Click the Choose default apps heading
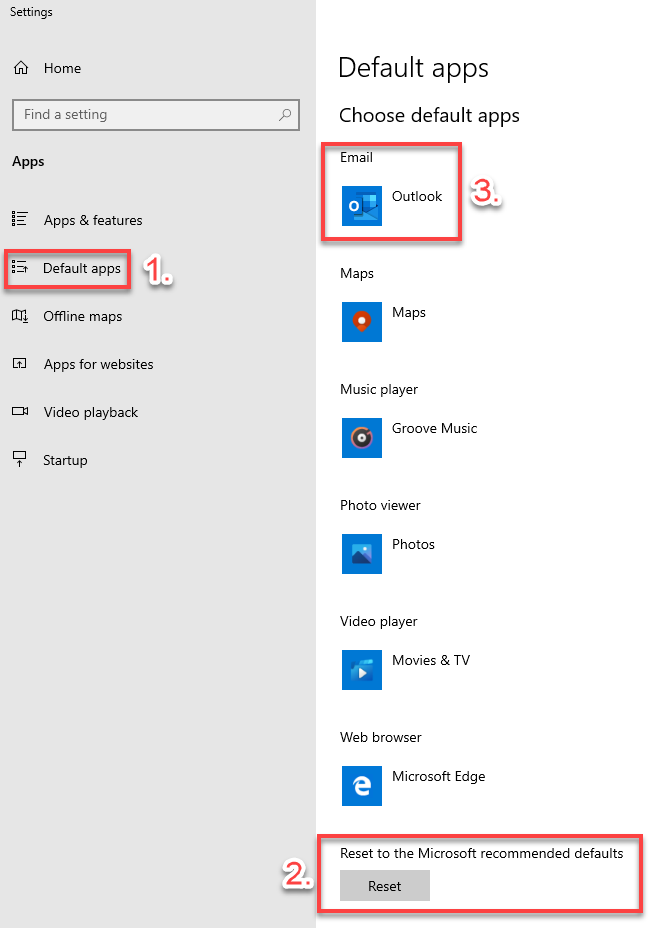Image resolution: width=666 pixels, height=928 pixels. (x=429, y=115)
